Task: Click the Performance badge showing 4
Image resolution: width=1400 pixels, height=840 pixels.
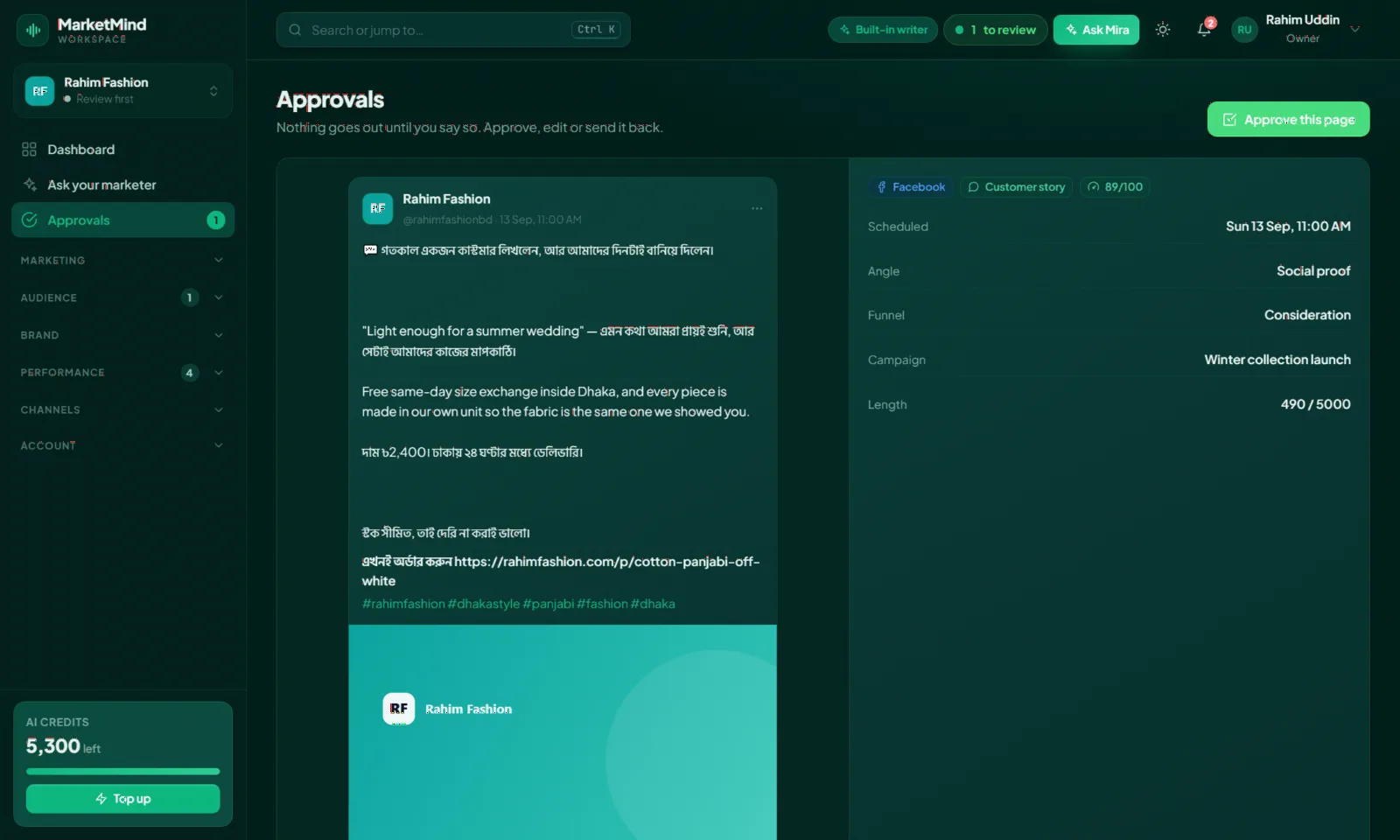Action: (189, 373)
